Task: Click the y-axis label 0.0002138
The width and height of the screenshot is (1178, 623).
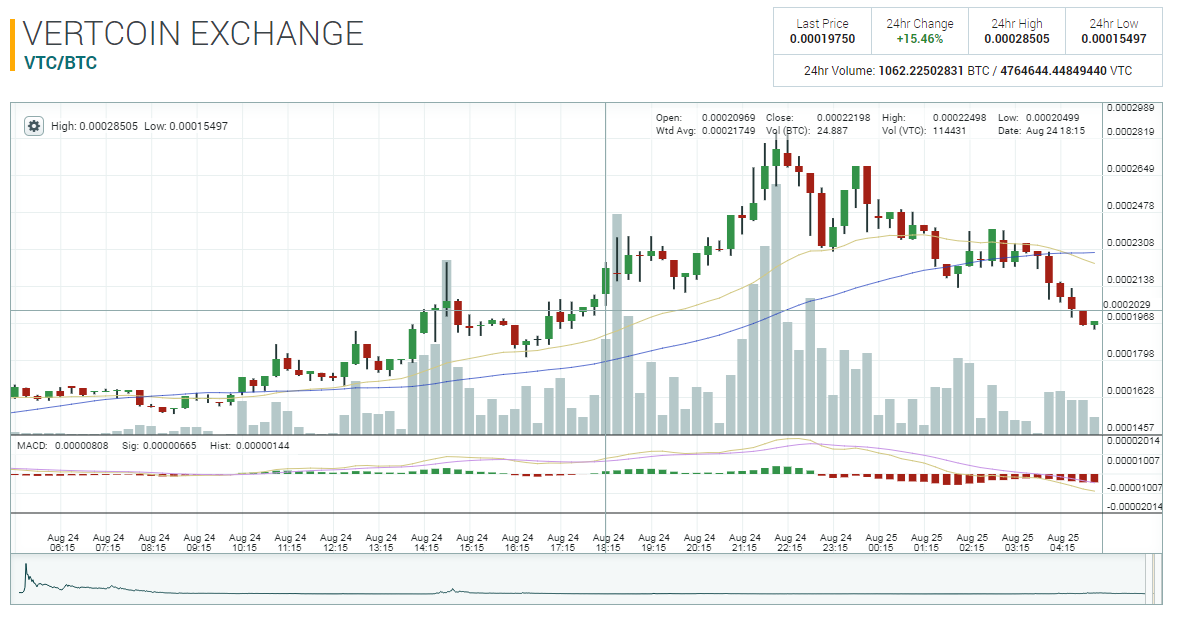Action: pyautogui.click(x=1130, y=280)
